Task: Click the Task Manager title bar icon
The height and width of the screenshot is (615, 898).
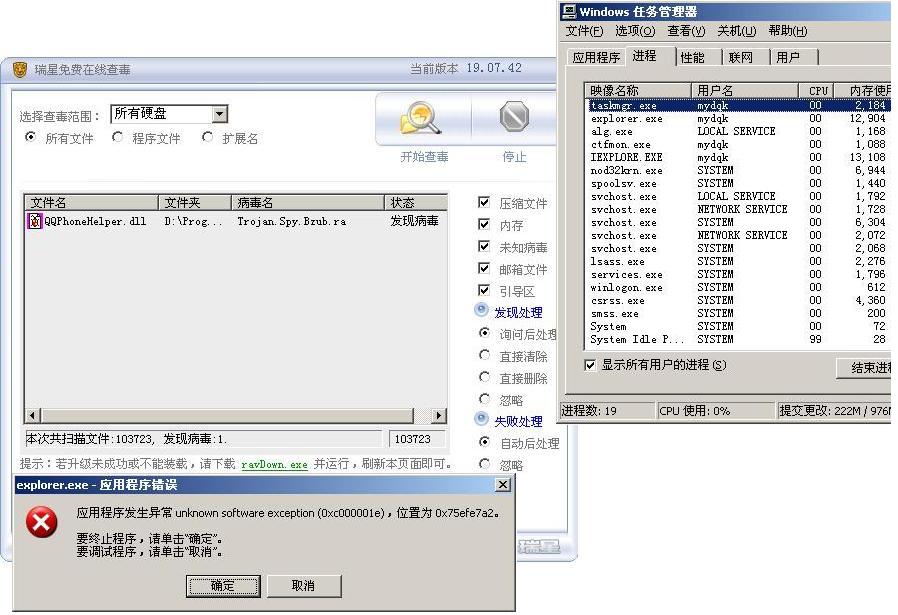Action: pos(569,11)
